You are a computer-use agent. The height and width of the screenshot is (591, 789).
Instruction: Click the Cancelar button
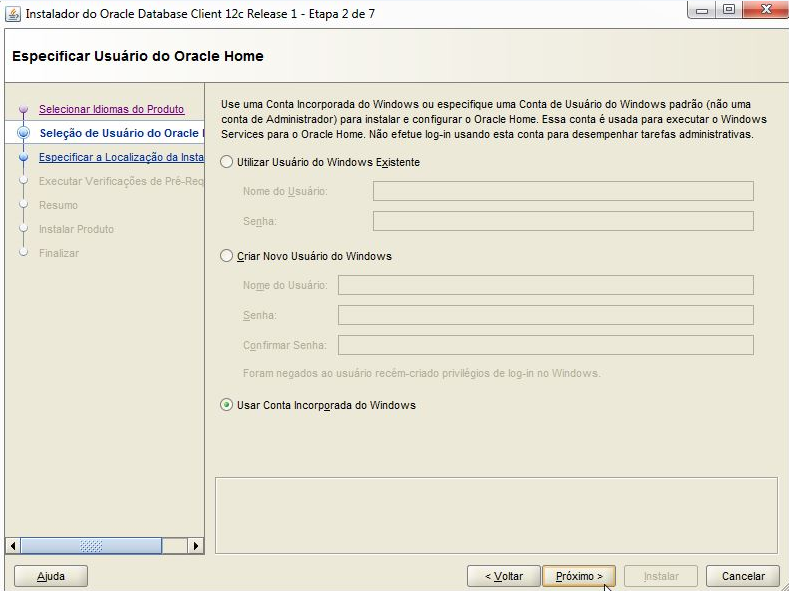[x=743, y=576]
